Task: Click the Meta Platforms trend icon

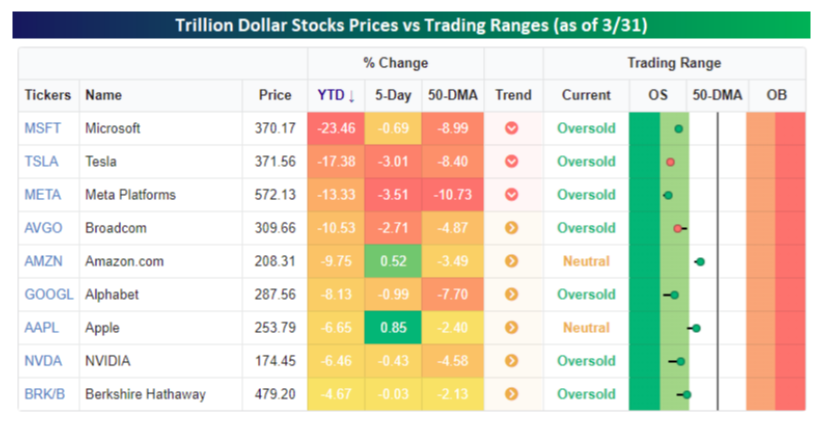Action: pos(512,195)
